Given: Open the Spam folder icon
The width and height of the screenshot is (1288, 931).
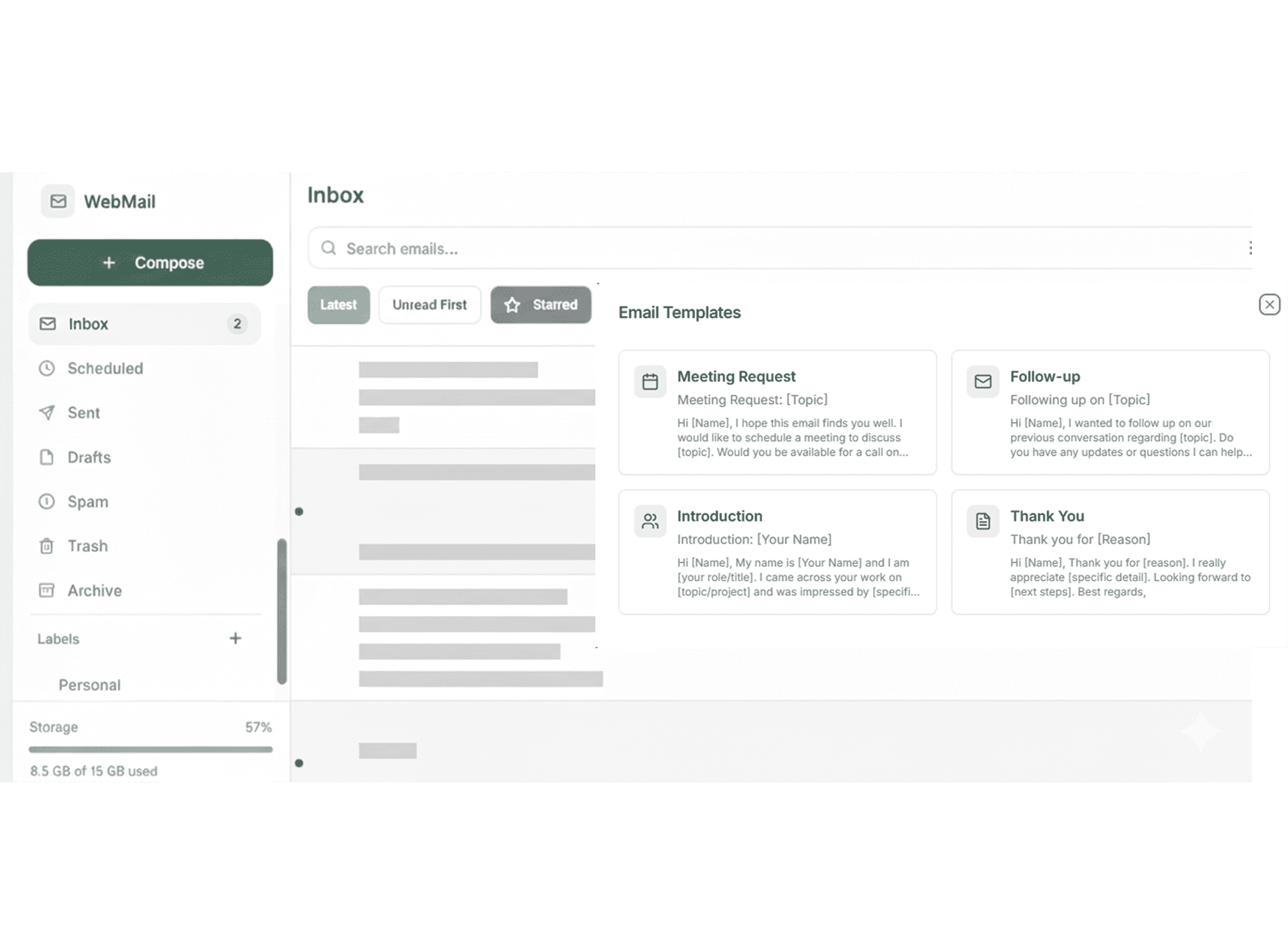Looking at the screenshot, I should pos(47,502).
